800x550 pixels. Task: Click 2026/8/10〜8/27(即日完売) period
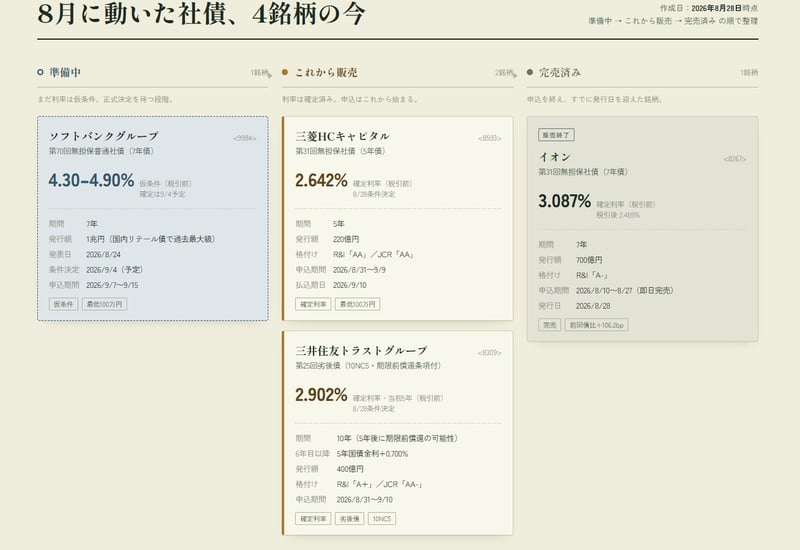click(x=625, y=290)
